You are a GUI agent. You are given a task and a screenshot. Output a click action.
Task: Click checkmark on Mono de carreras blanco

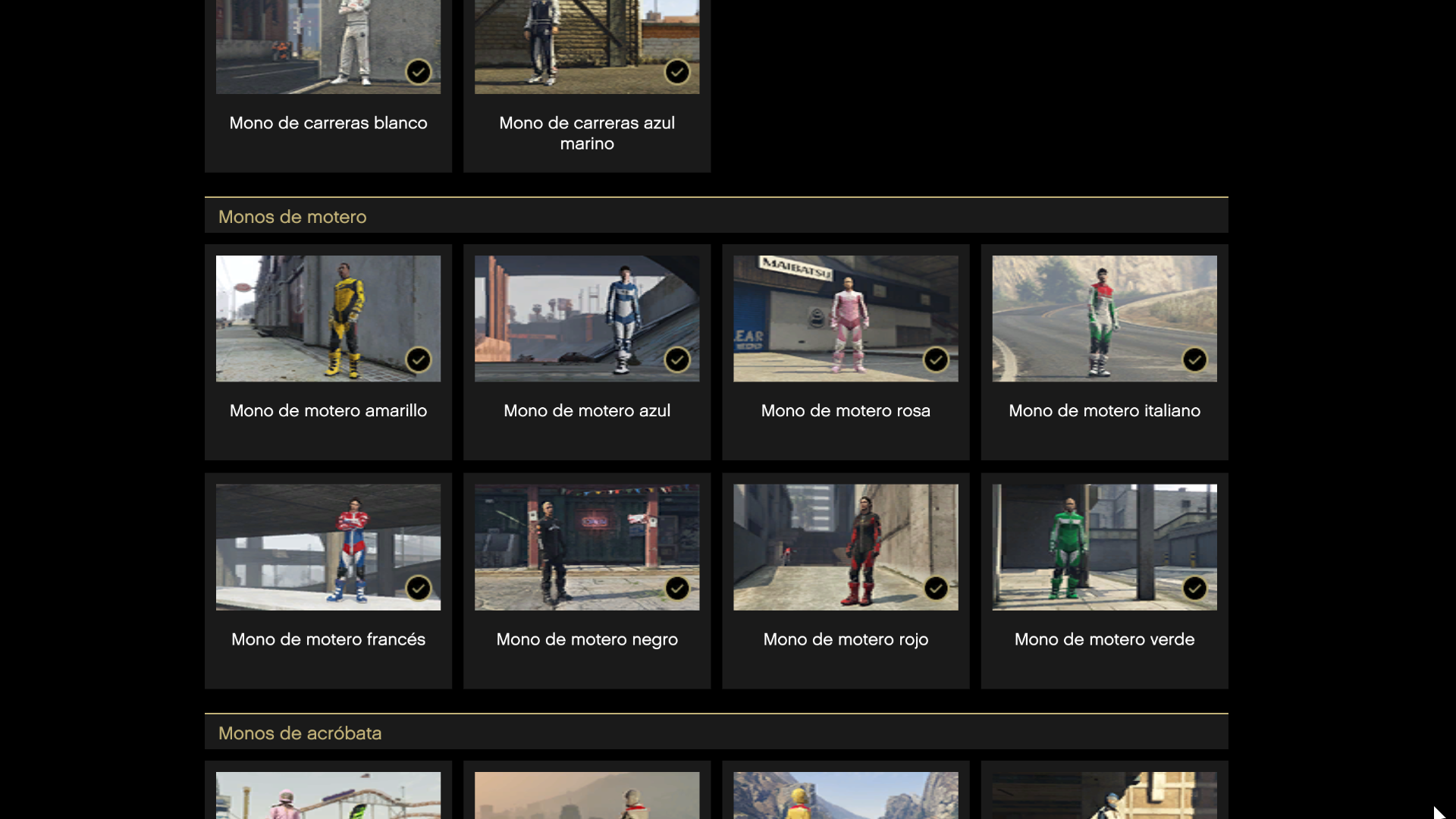419,72
